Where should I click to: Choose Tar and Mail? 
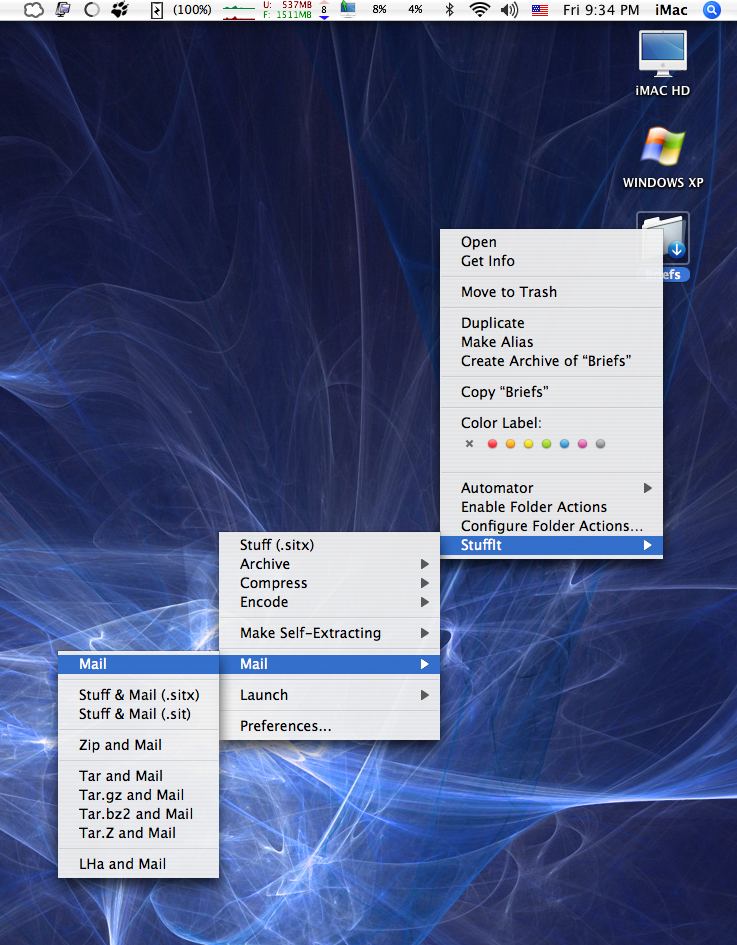(x=139, y=776)
